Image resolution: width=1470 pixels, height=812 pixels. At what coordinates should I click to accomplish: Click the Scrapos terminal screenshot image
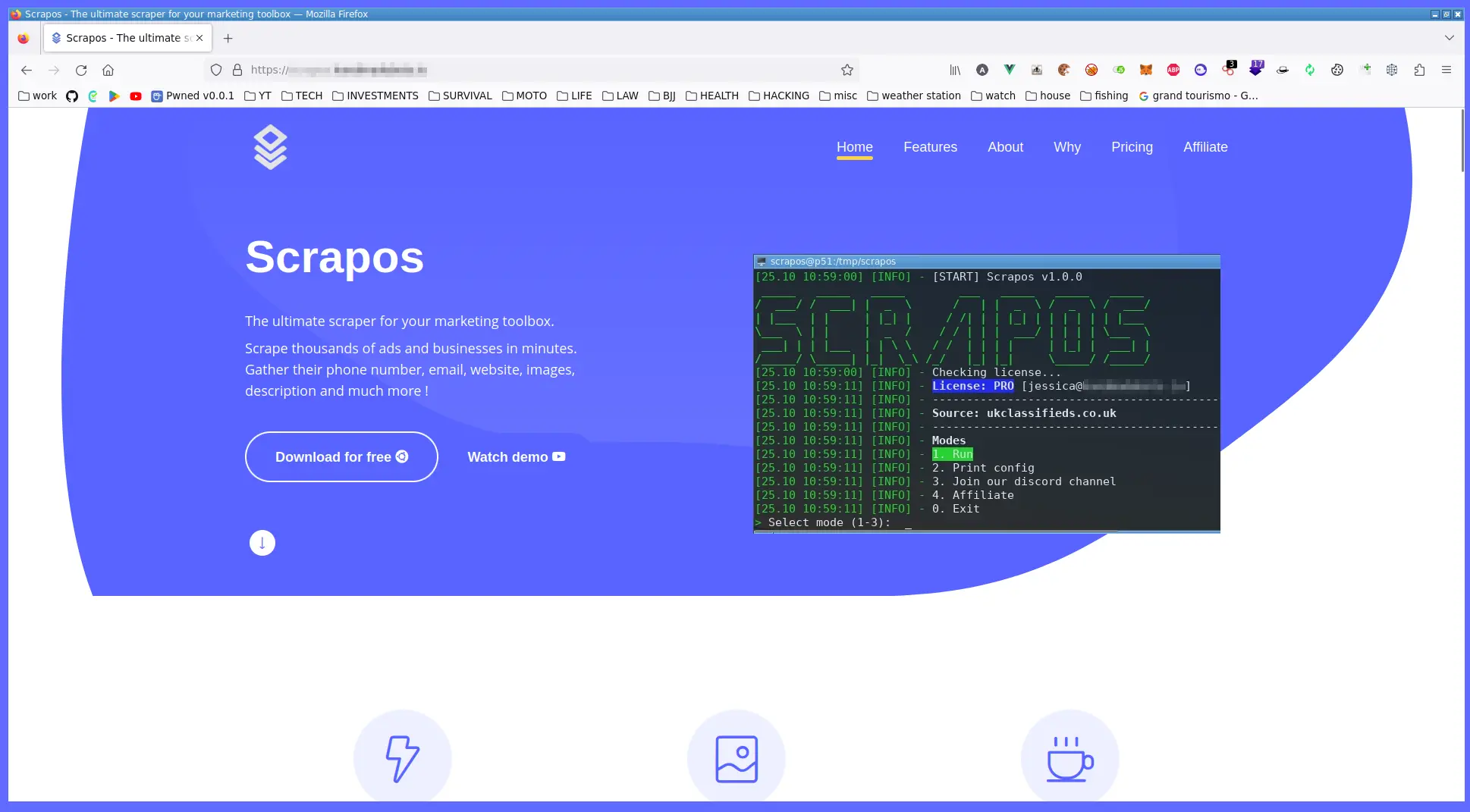tap(987, 393)
